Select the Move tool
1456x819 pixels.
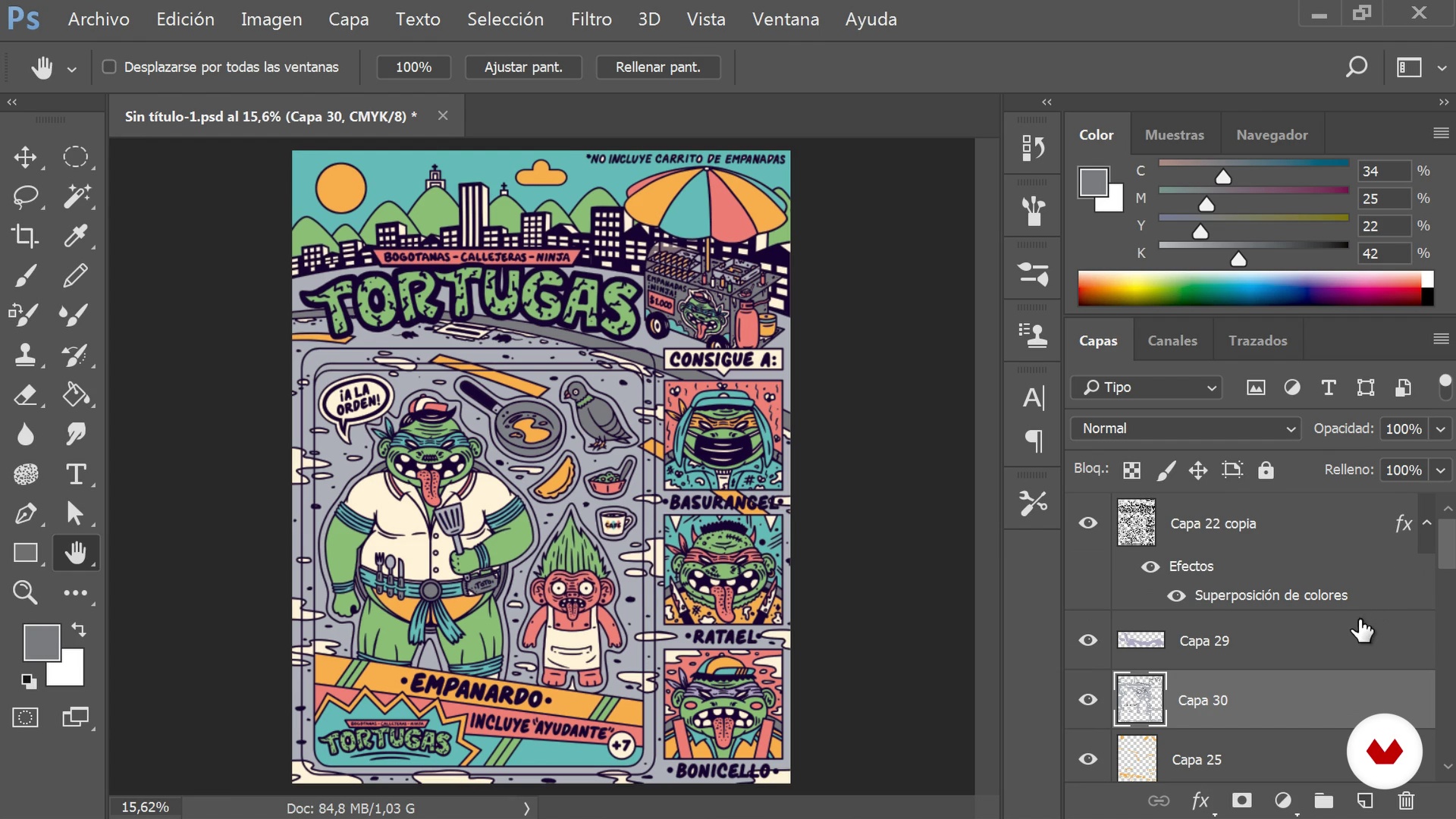[25, 157]
